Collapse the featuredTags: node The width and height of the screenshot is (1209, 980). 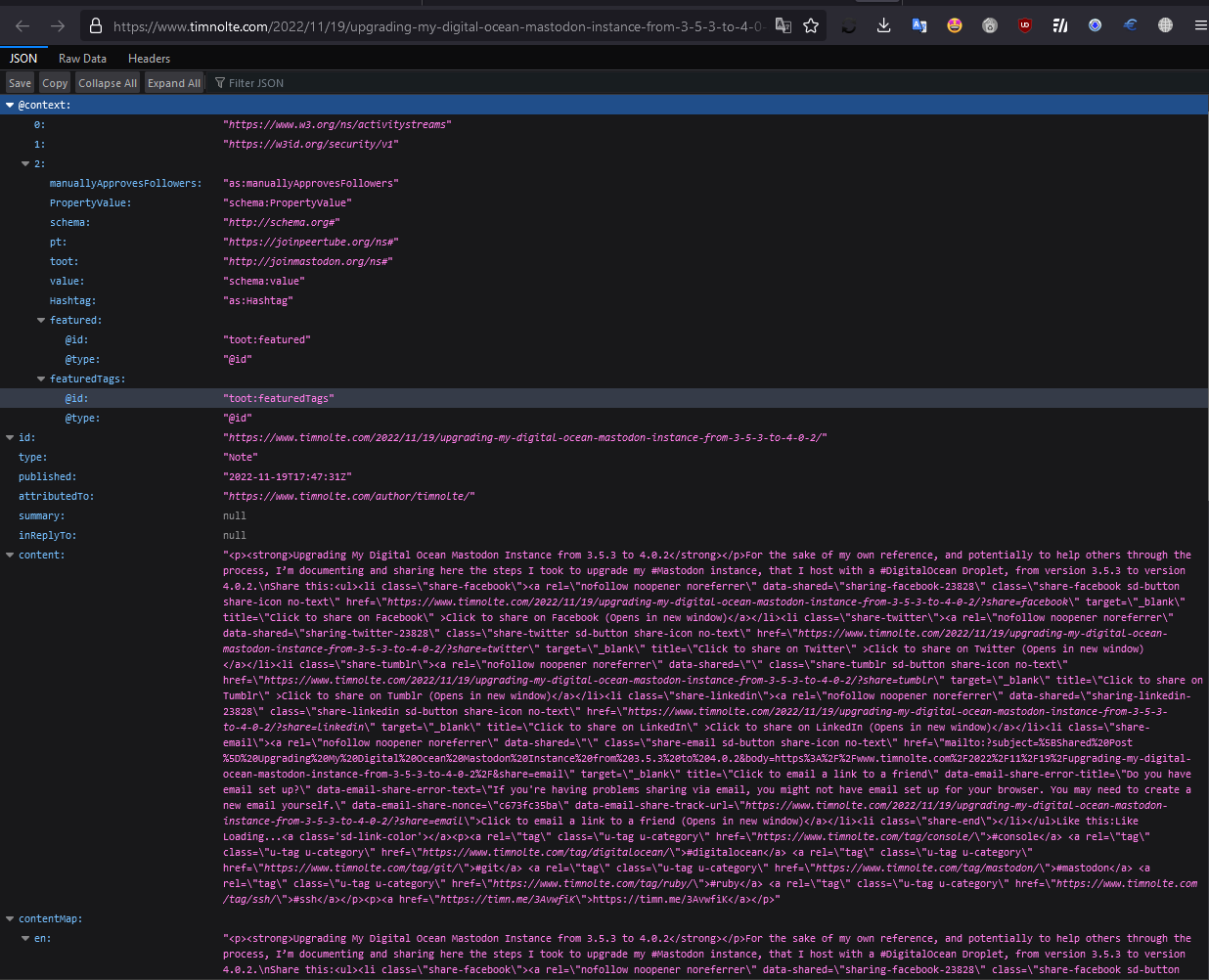pos(41,379)
